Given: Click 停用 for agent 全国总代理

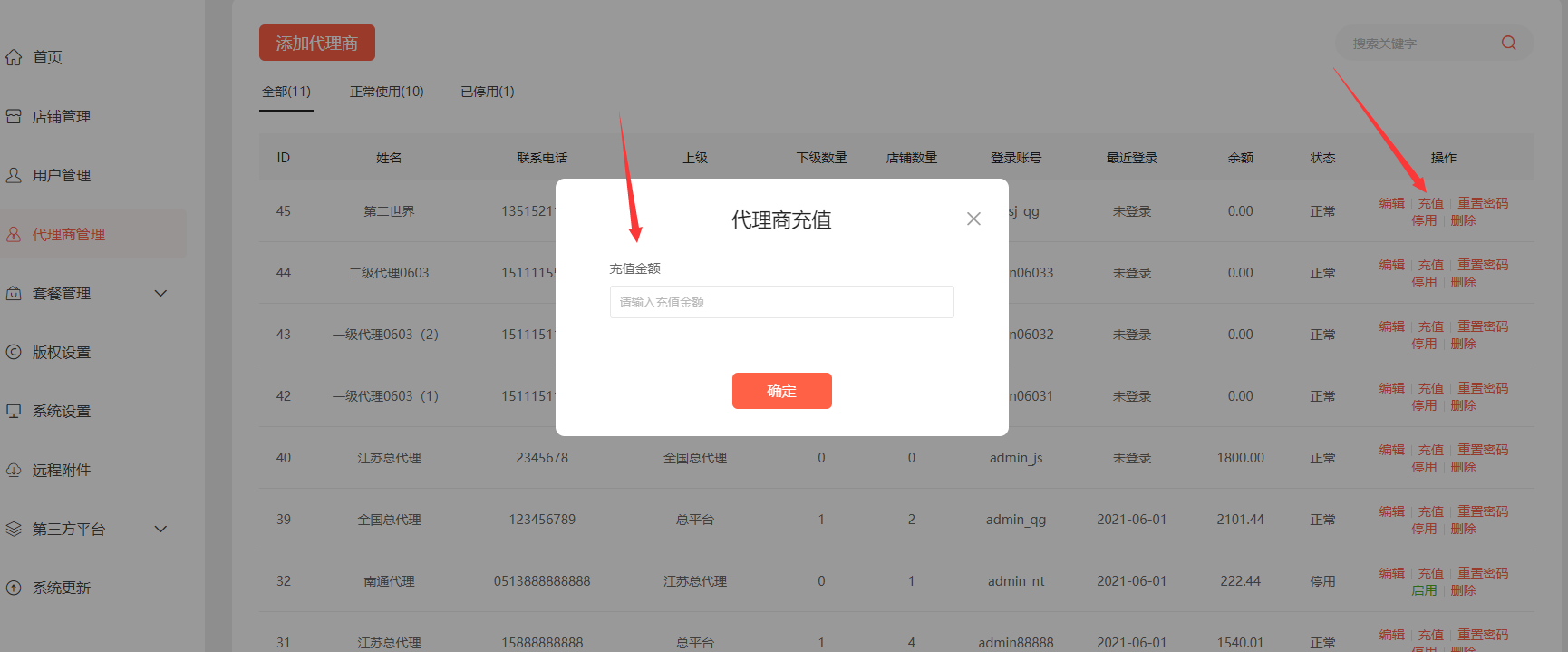Looking at the screenshot, I should [x=1424, y=529].
